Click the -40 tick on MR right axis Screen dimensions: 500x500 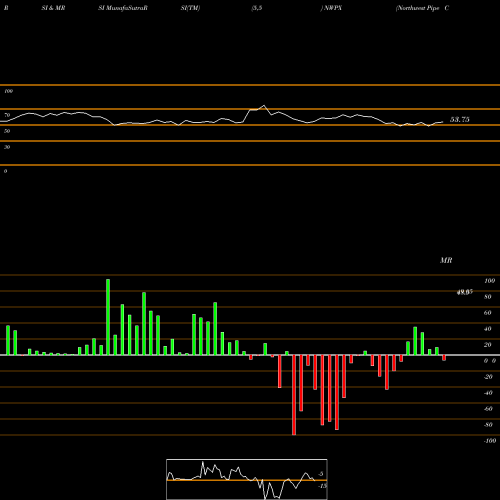[x=488, y=393]
